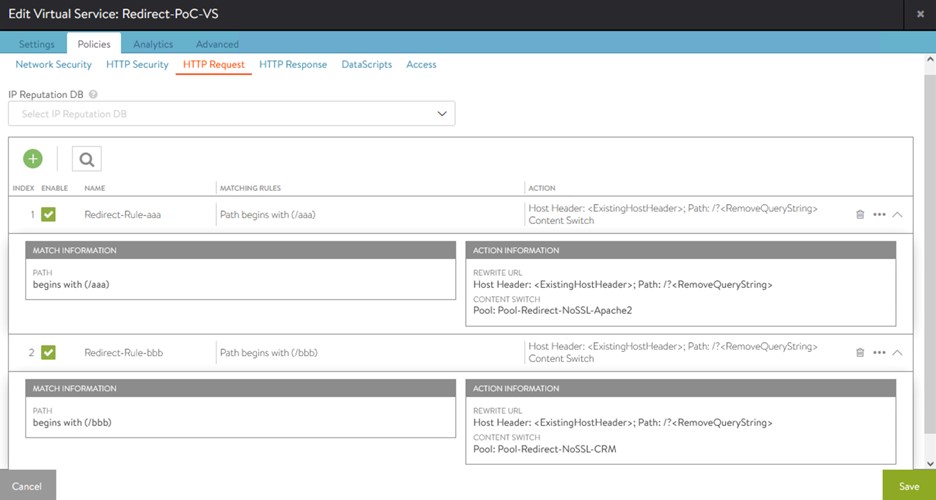This screenshot has width=936, height=500.
Task: Disable the Redirect-Rule-bbb checkbox
Action: pos(48,352)
